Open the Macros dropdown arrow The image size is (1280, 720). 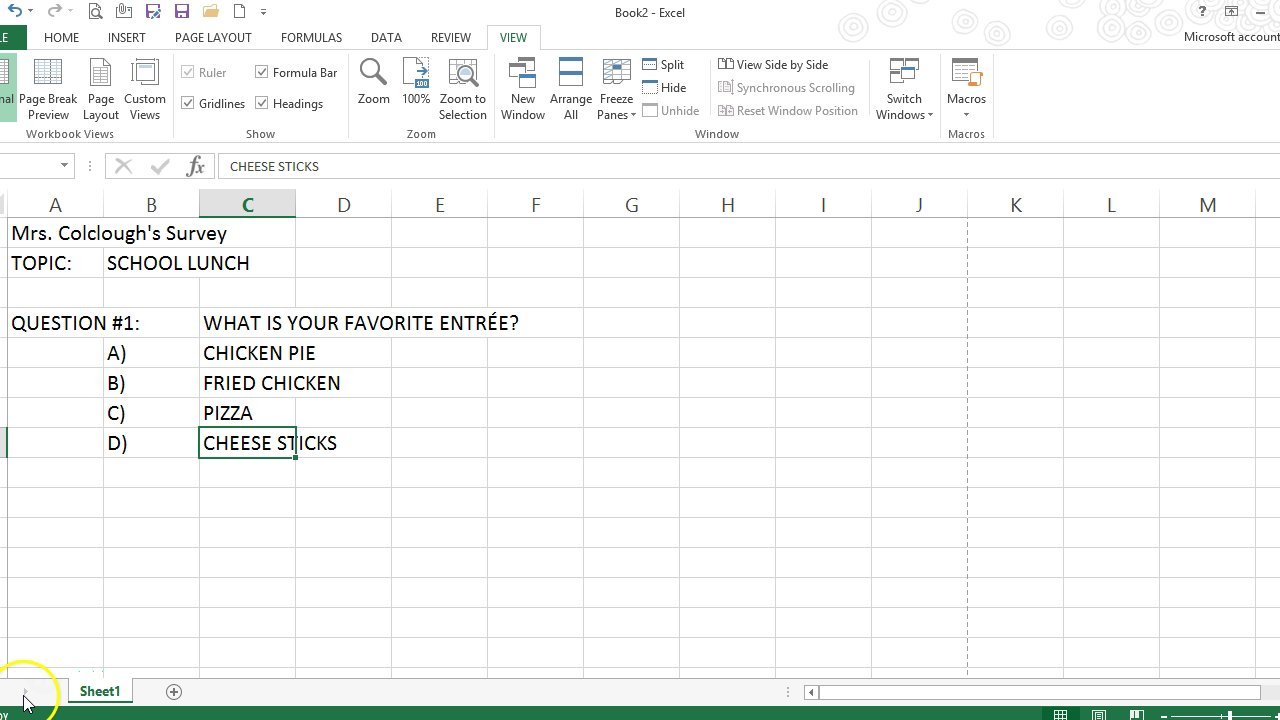pyautogui.click(x=966, y=115)
